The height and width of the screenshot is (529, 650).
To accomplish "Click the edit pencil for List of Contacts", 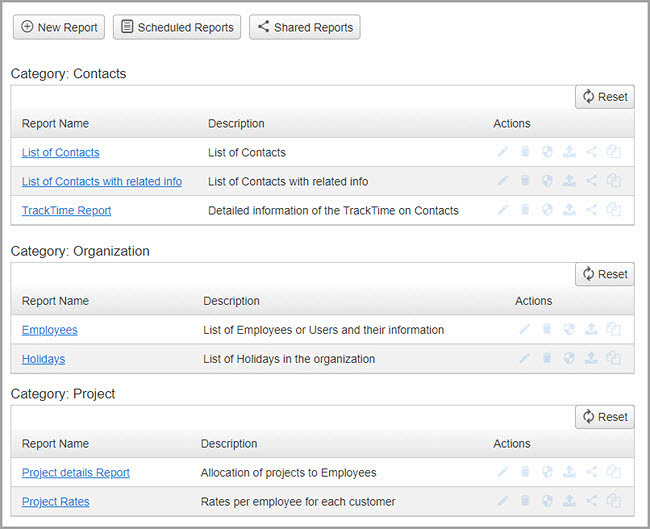I will coord(503,153).
